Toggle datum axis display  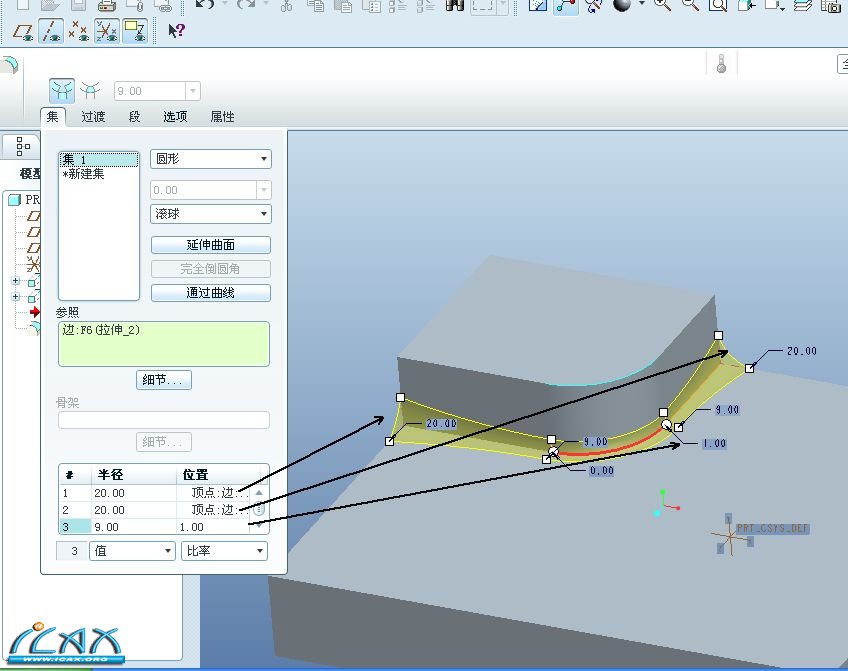[50, 31]
